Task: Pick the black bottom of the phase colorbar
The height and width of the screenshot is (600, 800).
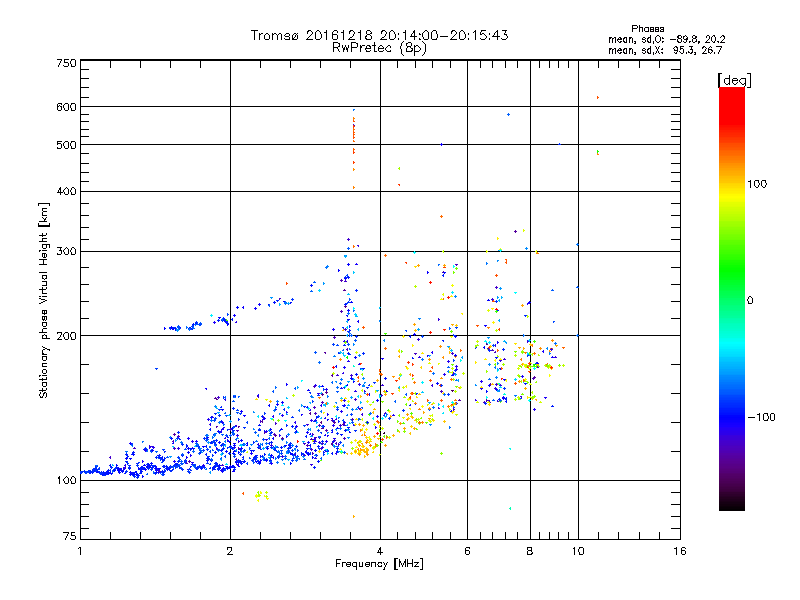Action: [x=732, y=503]
